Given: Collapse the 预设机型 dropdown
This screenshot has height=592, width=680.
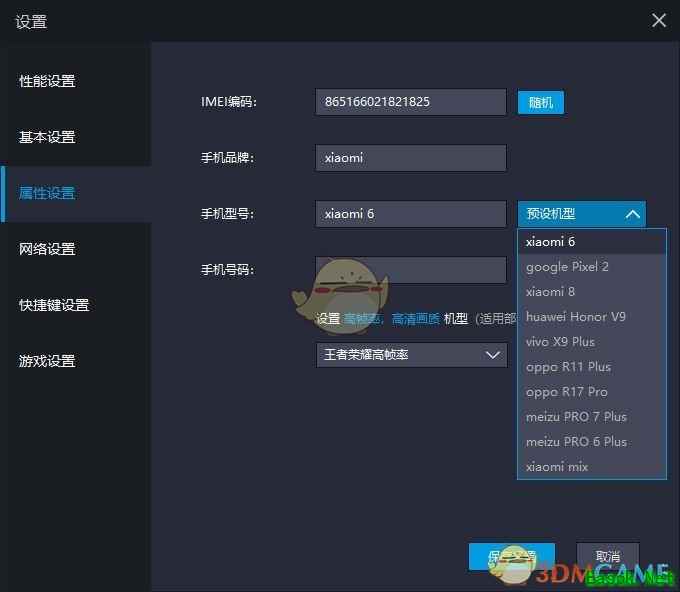Looking at the screenshot, I should (581, 214).
